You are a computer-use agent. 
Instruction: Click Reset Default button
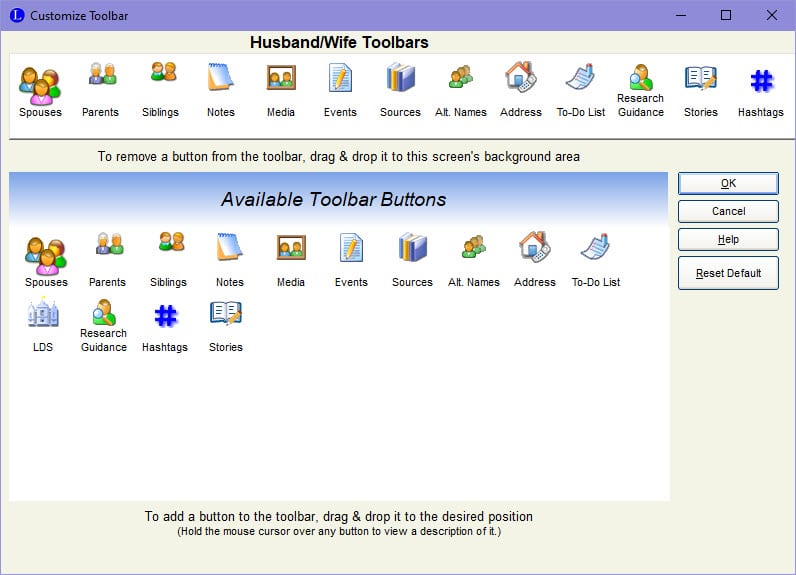point(728,273)
